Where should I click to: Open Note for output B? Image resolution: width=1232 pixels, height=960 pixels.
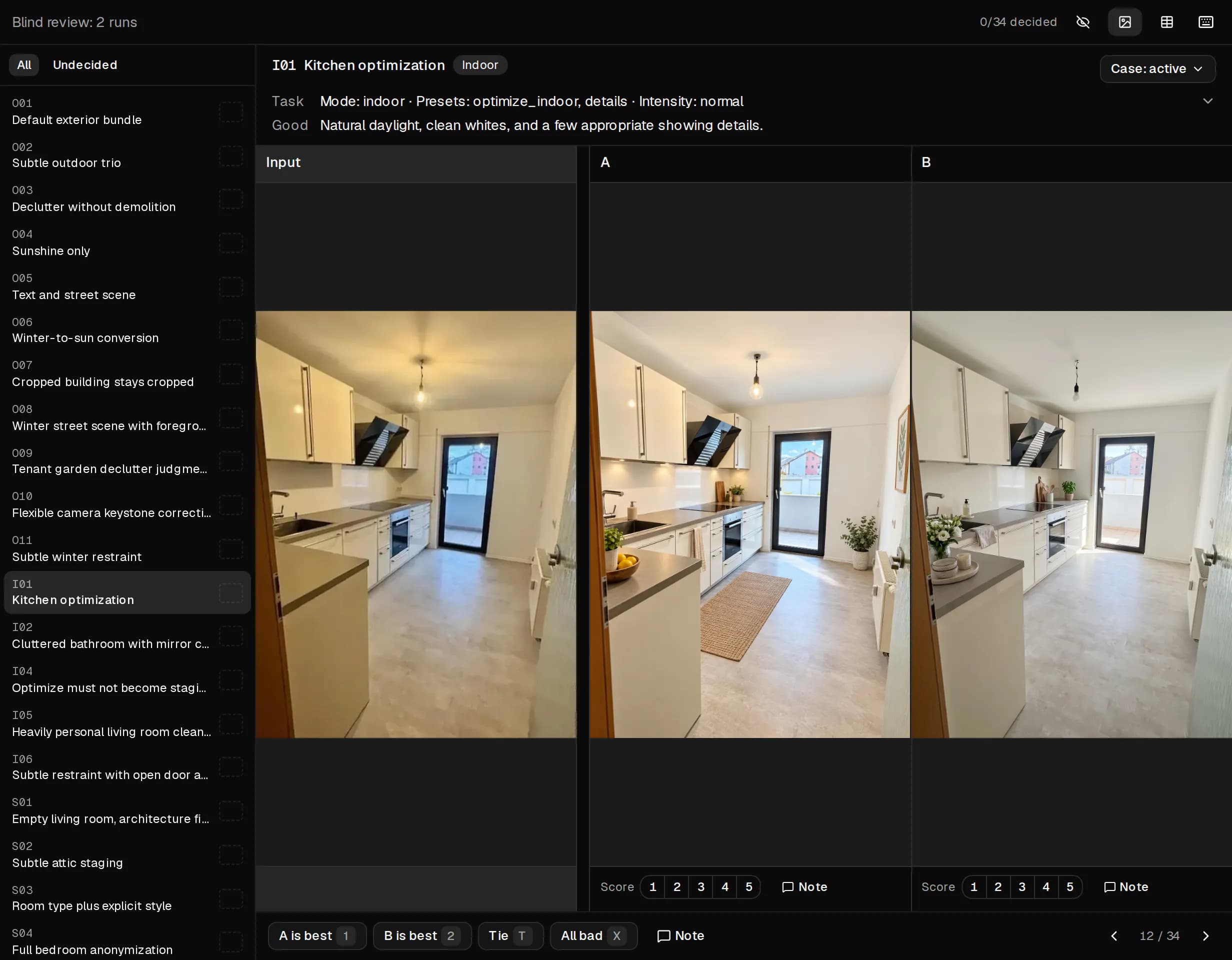(x=1125, y=886)
